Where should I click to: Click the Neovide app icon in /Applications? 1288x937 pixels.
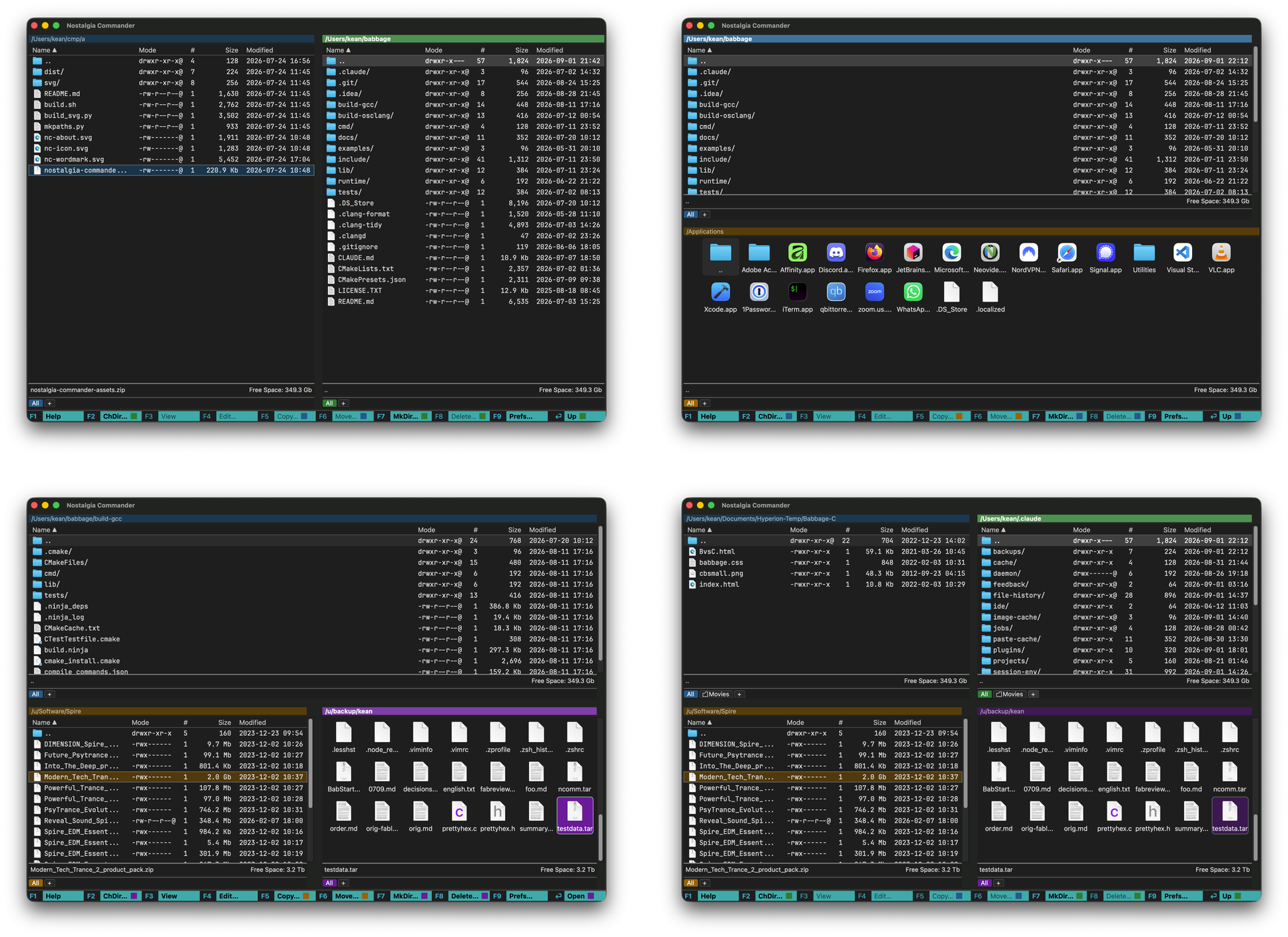pyautogui.click(x=990, y=253)
